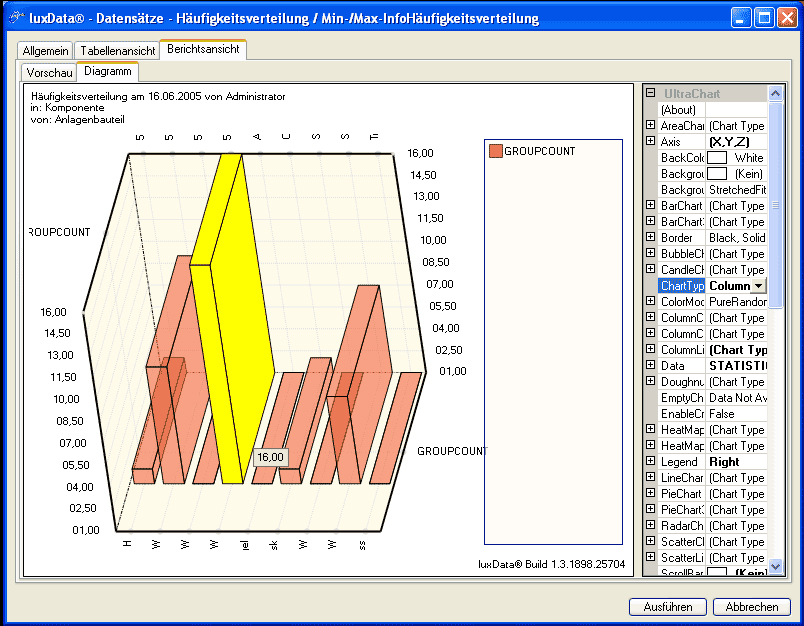Expand the AreaChart property node
Image resolution: width=804 pixels, height=626 pixels.
tap(651, 126)
